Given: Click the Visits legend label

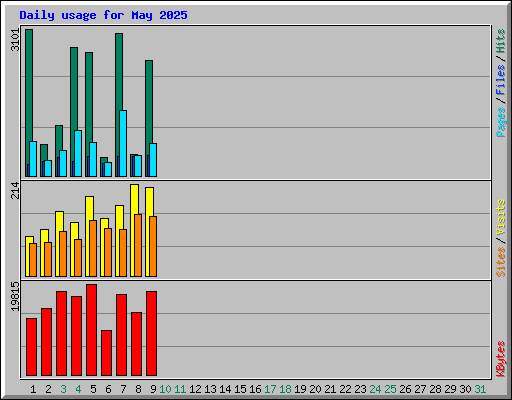Looking at the screenshot, I should [x=501, y=217].
